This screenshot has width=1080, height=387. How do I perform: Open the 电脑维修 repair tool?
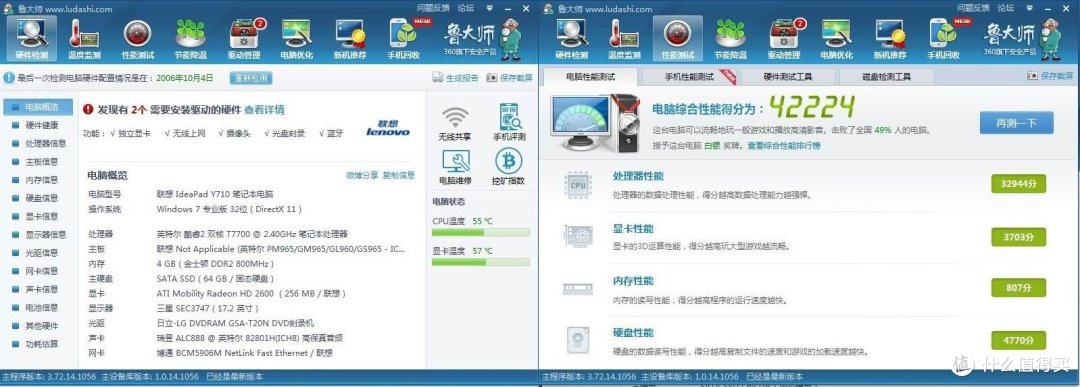pyautogui.click(x=455, y=167)
